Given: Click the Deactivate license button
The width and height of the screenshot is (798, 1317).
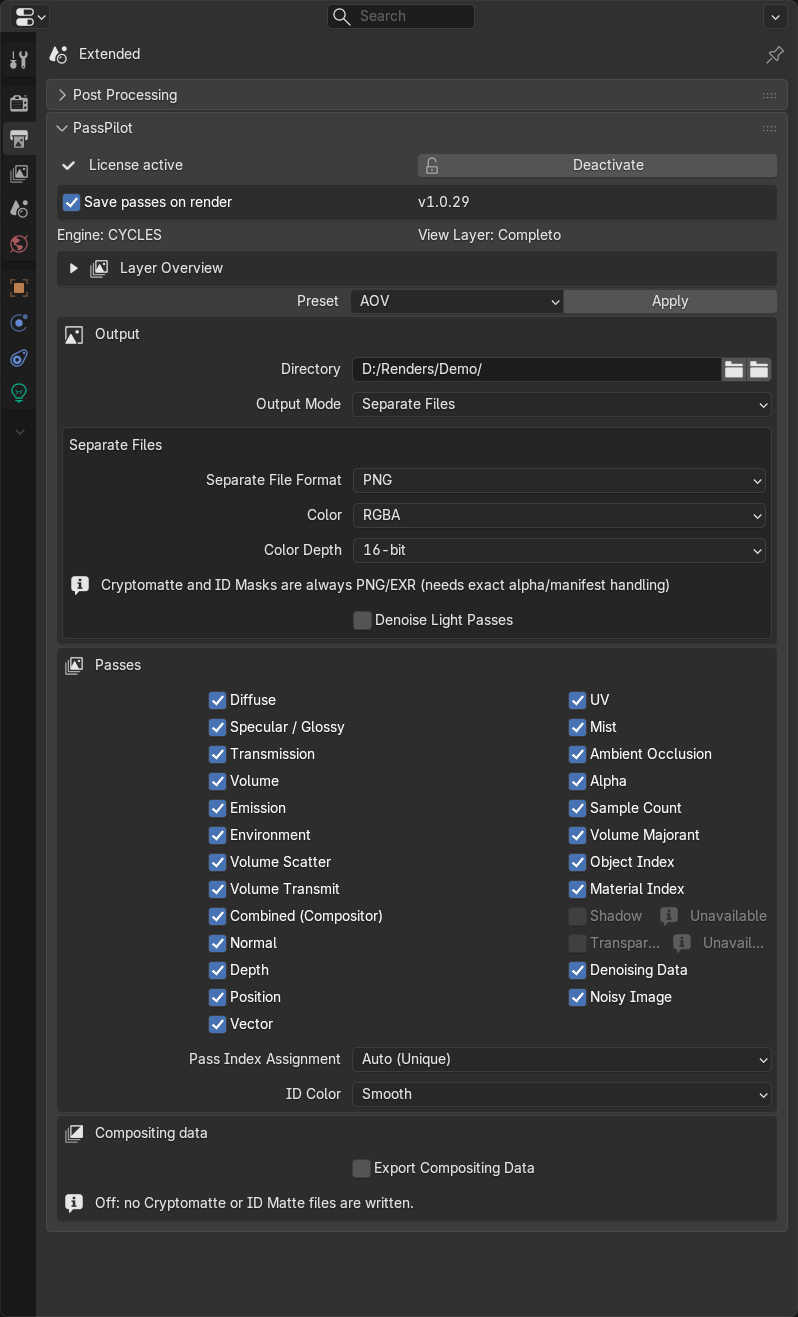Looking at the screenshot, I should point(597,165).
